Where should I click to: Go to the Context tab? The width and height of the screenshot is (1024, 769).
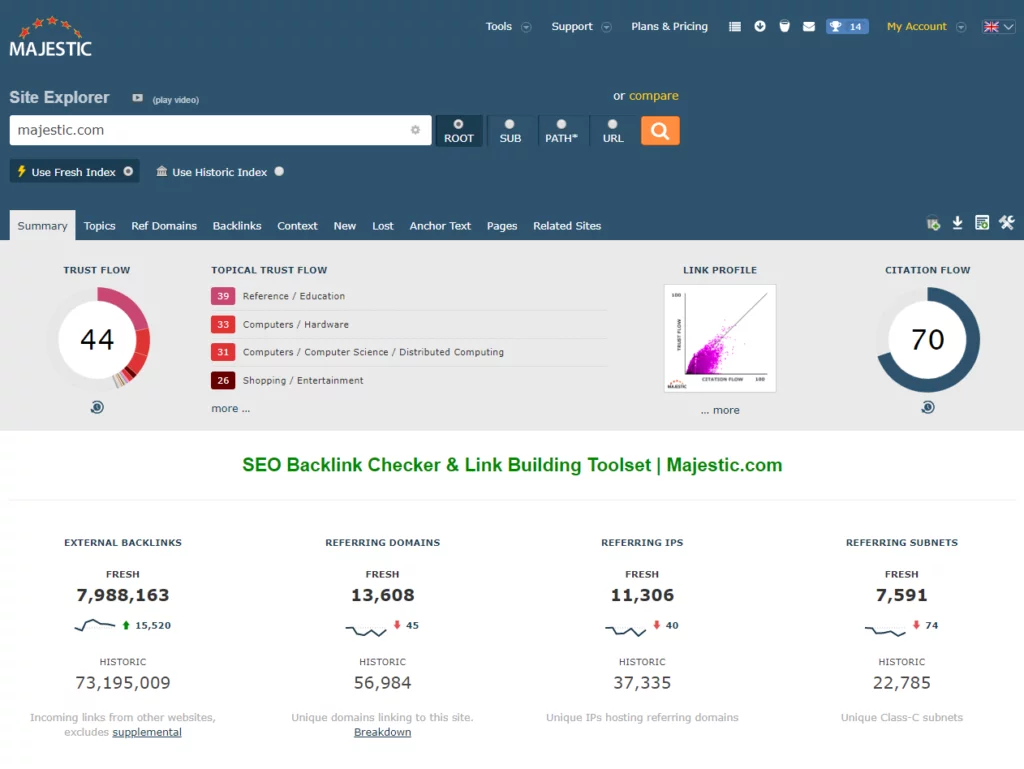297,226
